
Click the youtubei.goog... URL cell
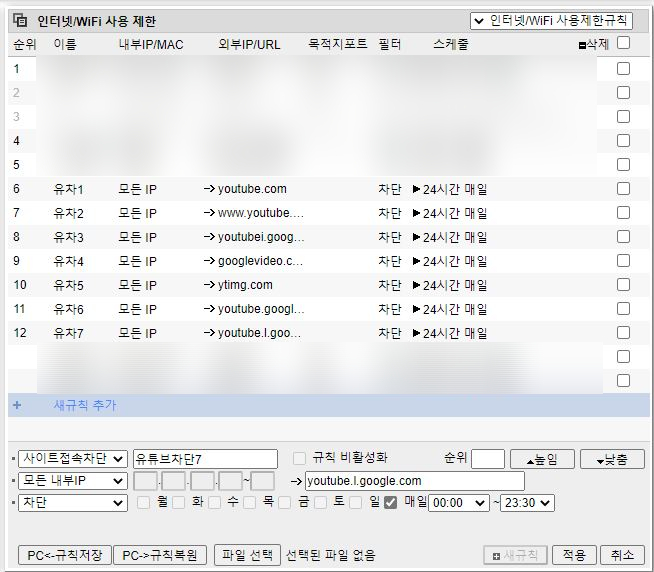point(261,237)
